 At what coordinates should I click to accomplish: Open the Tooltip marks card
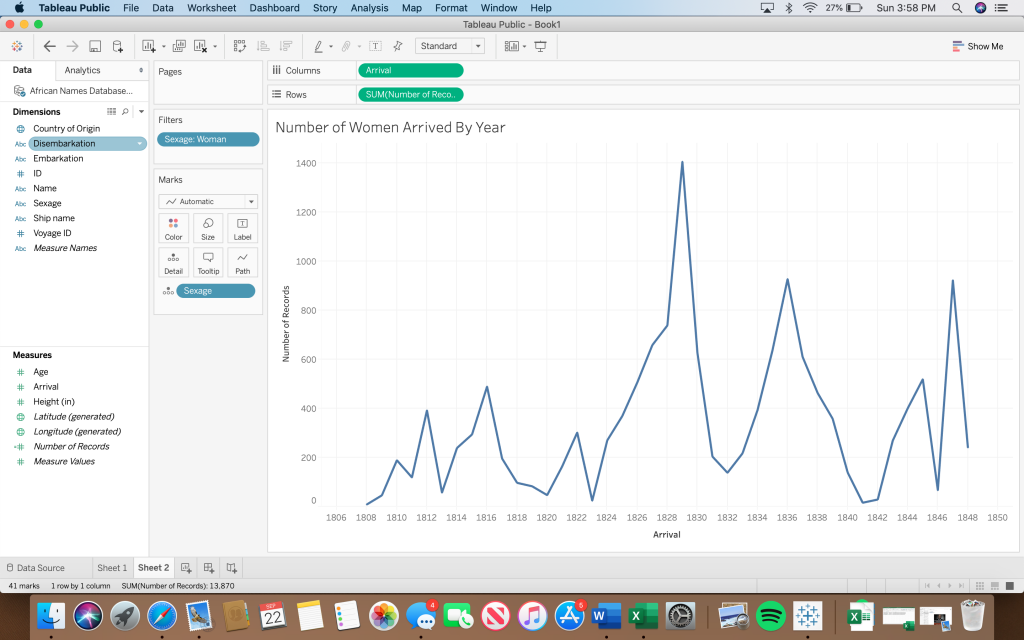(208, 262)
